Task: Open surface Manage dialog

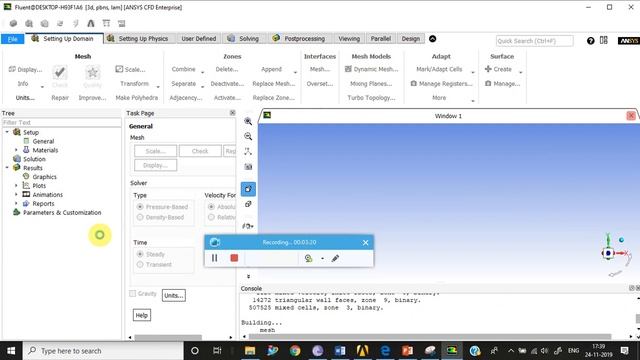Action: pos(502,84)
